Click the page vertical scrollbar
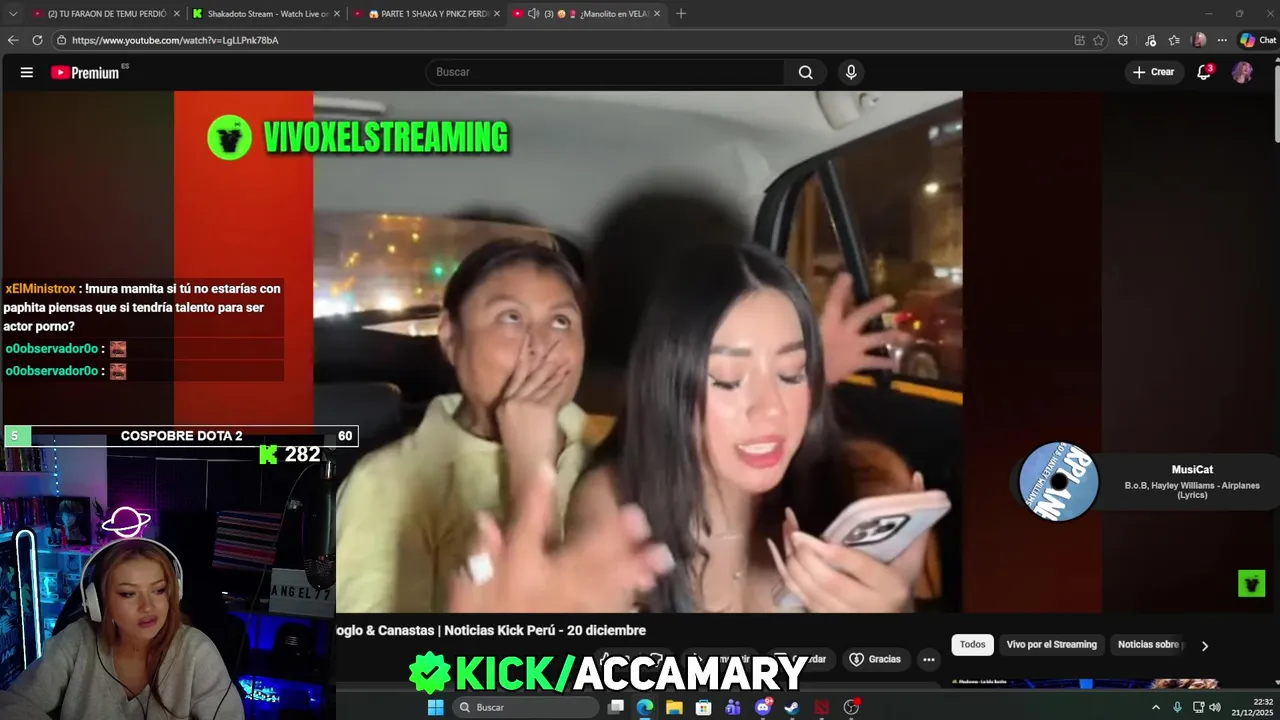 1275,103
